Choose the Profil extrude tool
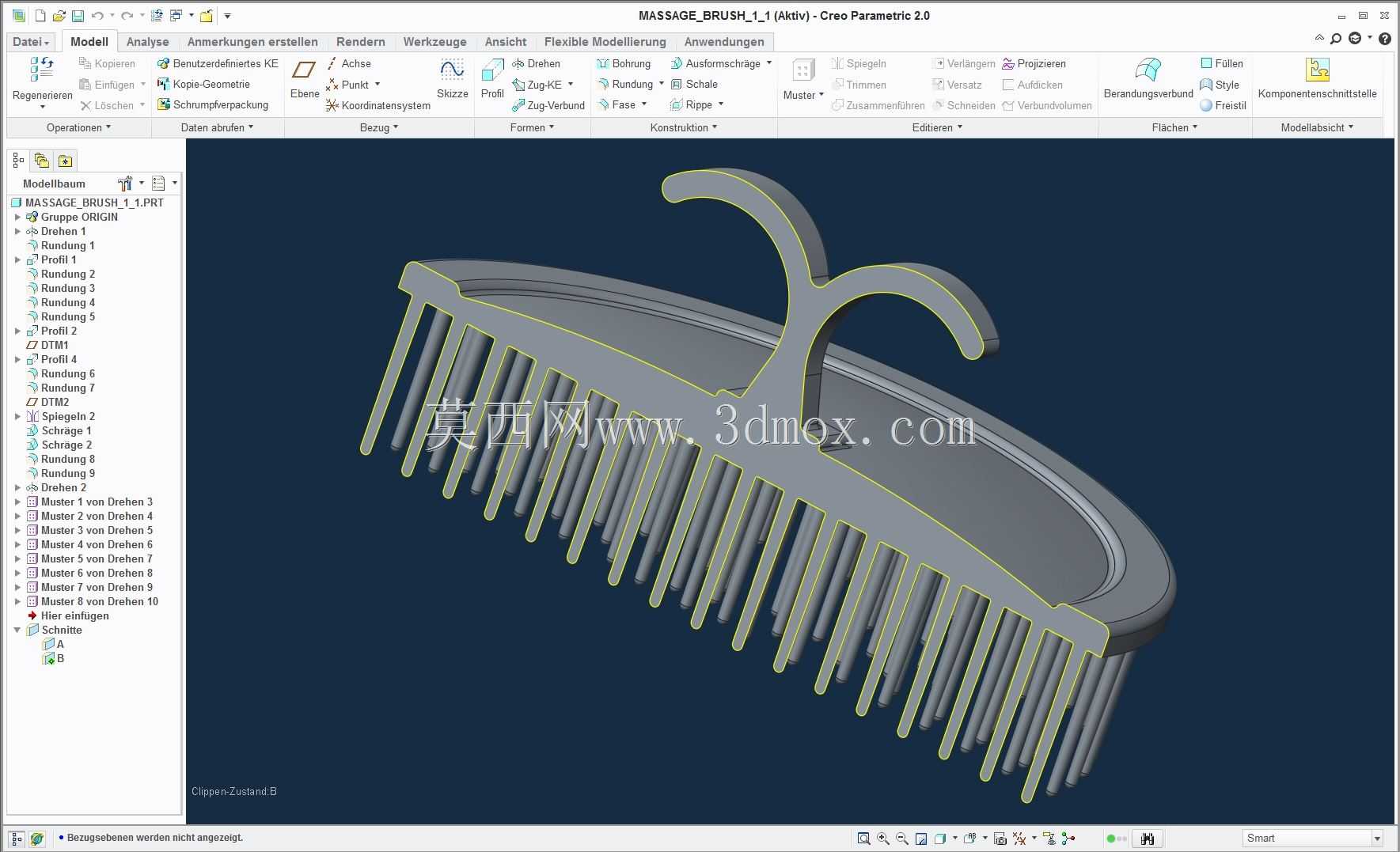Screen dimensions: 1400x852 click(x=492, y=79)
